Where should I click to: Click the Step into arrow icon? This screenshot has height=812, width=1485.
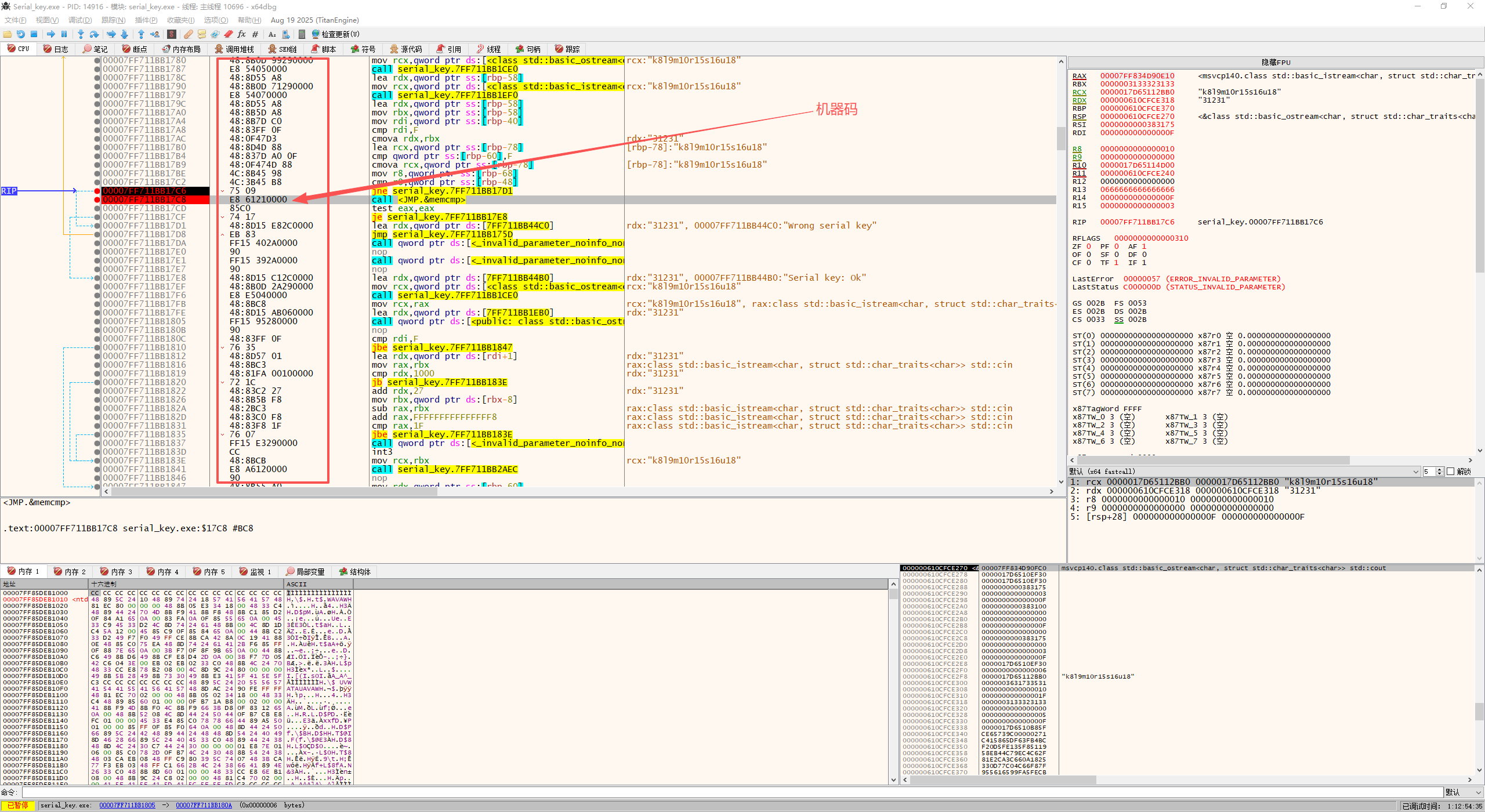click(x=81, y=34)
